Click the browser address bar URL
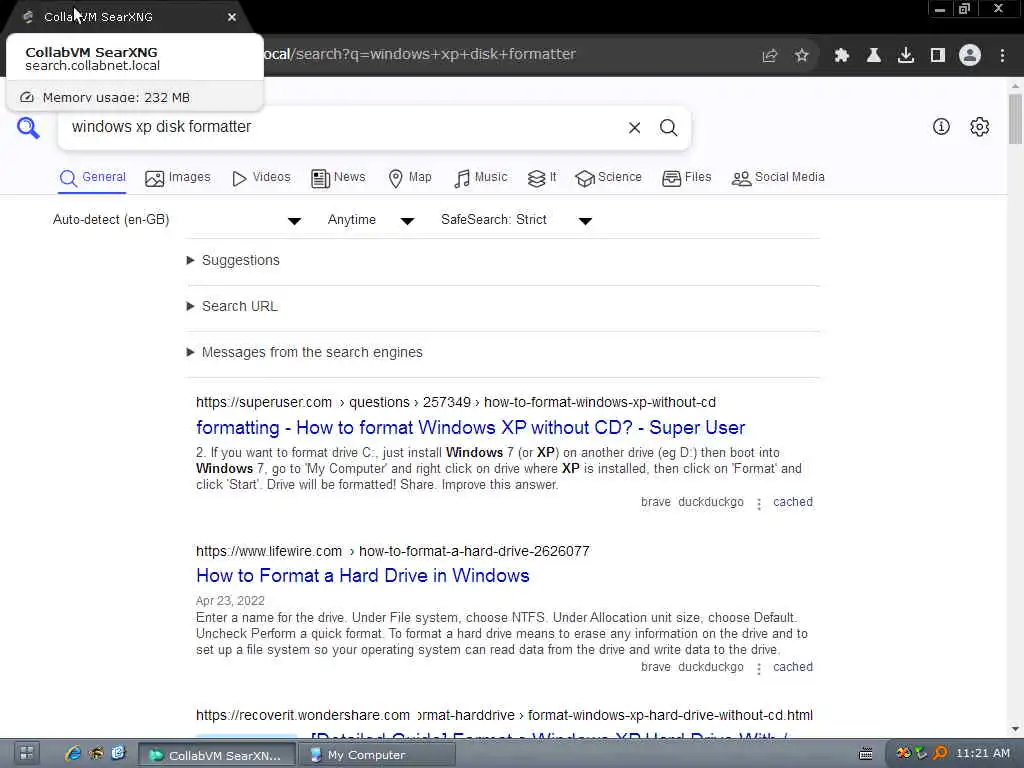 coord(421,55)
